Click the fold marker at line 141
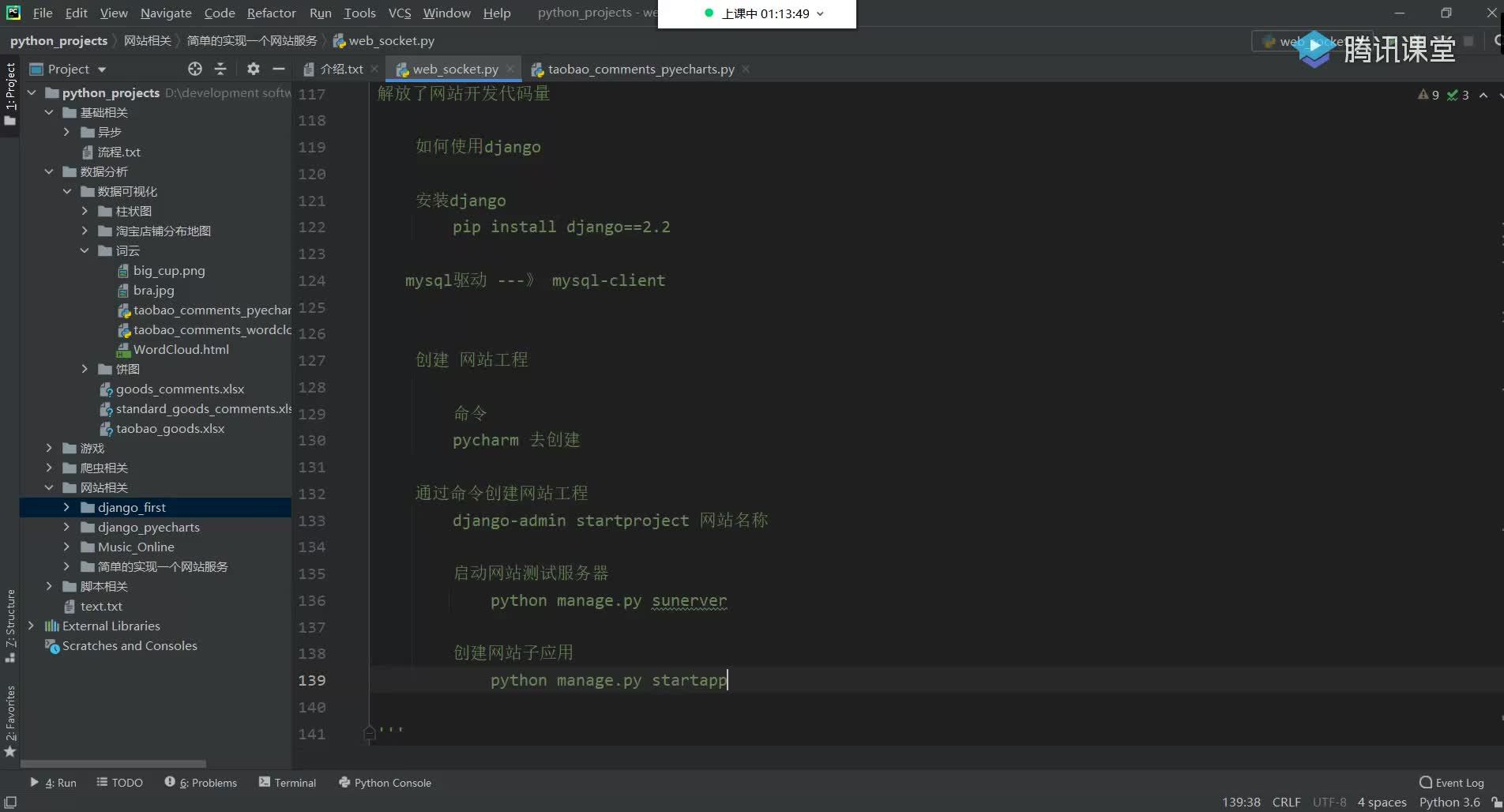This screenshot has height=812, width=1504. pos(369,734)
